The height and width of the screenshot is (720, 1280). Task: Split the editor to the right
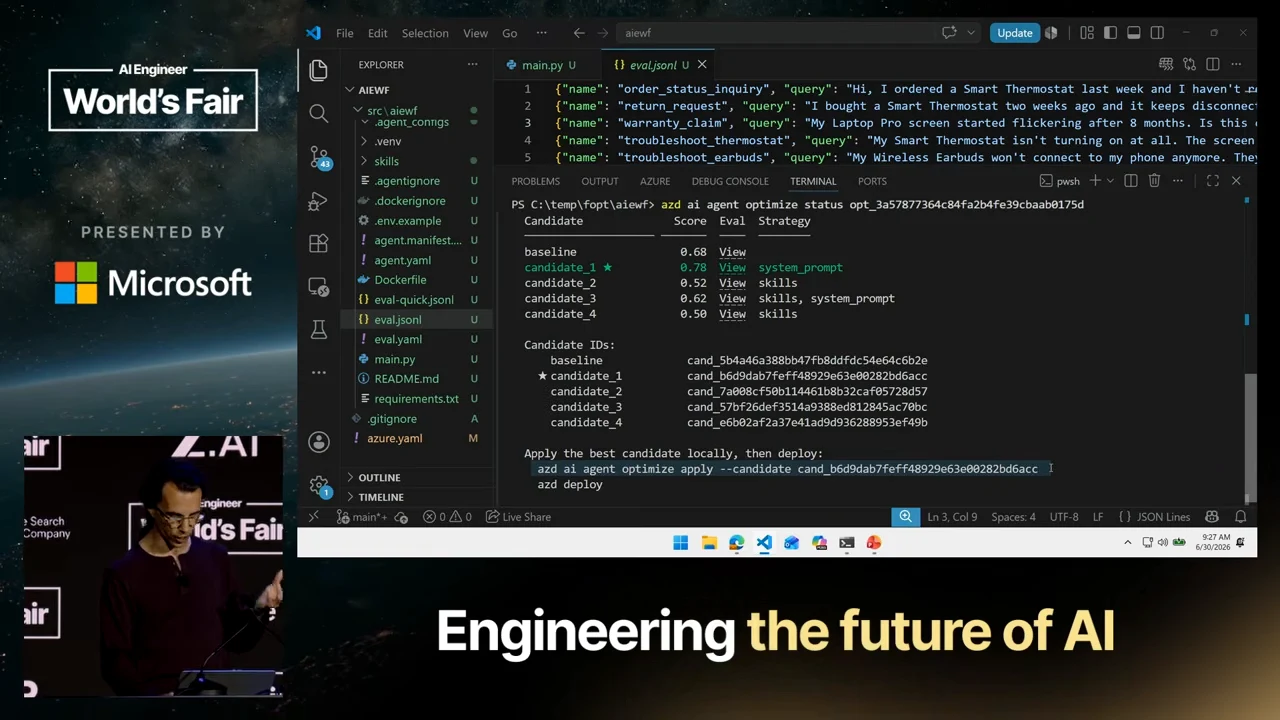coord(1212,64)
